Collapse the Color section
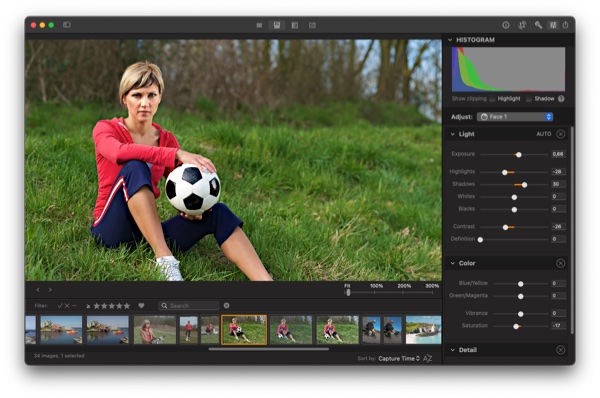This screenshot has width=600, height=398. coord(453,263)
